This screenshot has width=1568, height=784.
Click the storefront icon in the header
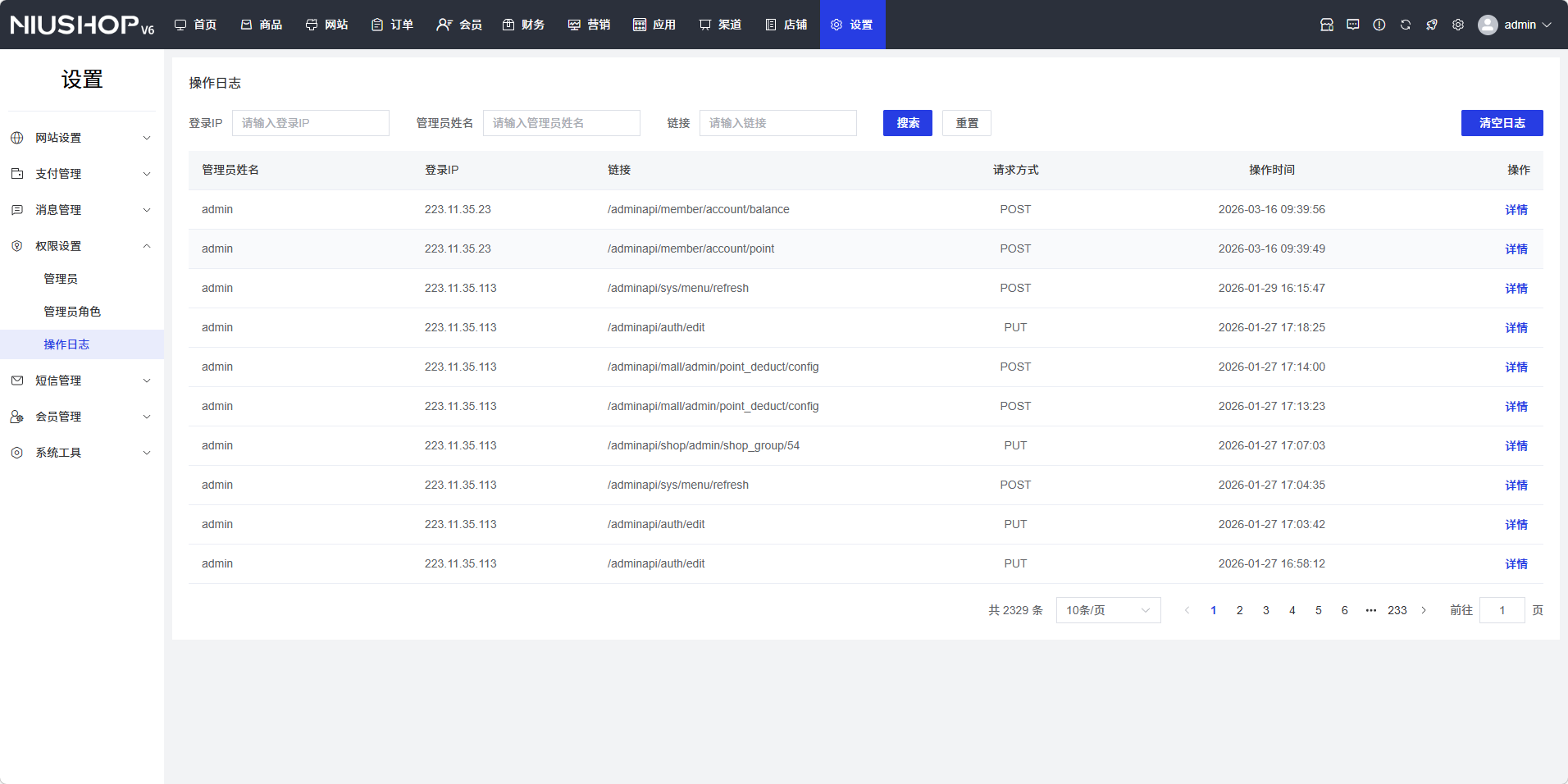(x=1327, y=25)
